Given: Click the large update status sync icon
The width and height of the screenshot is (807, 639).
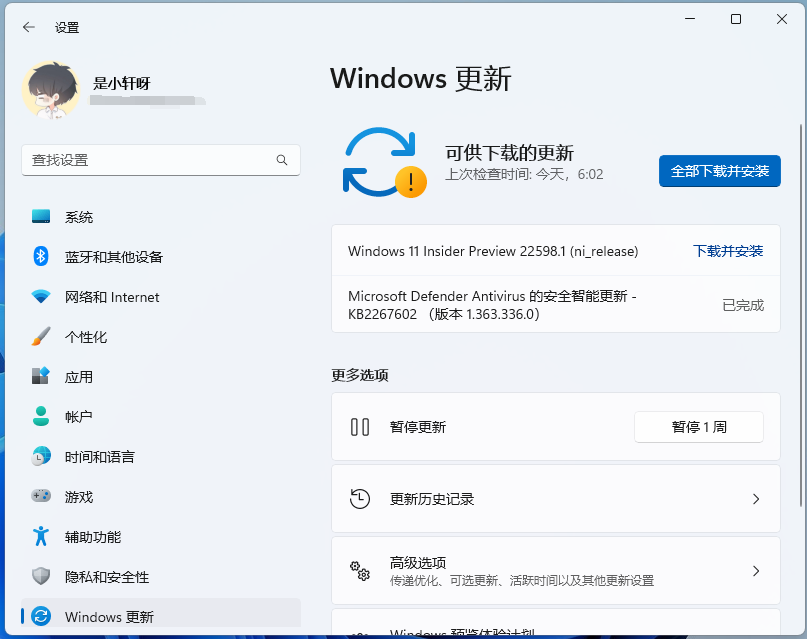Looking at the screenshot, I should coord(383,163).
